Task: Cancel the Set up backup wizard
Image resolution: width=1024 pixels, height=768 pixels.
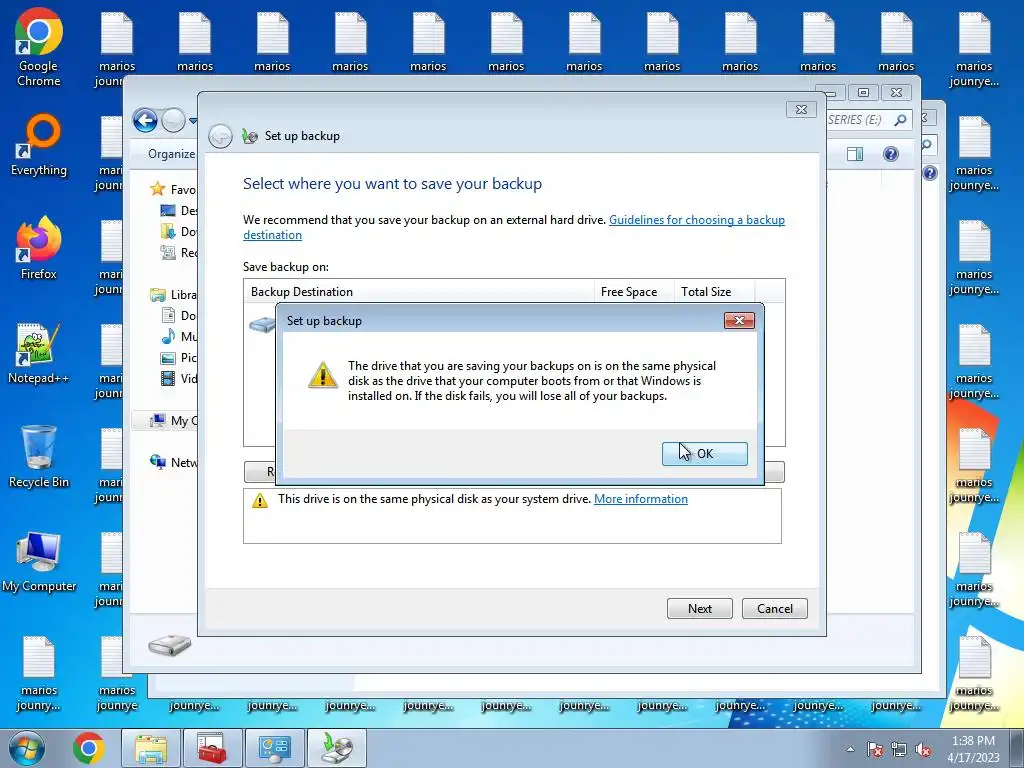Action: pyautogui.click(x=775, y=608)
